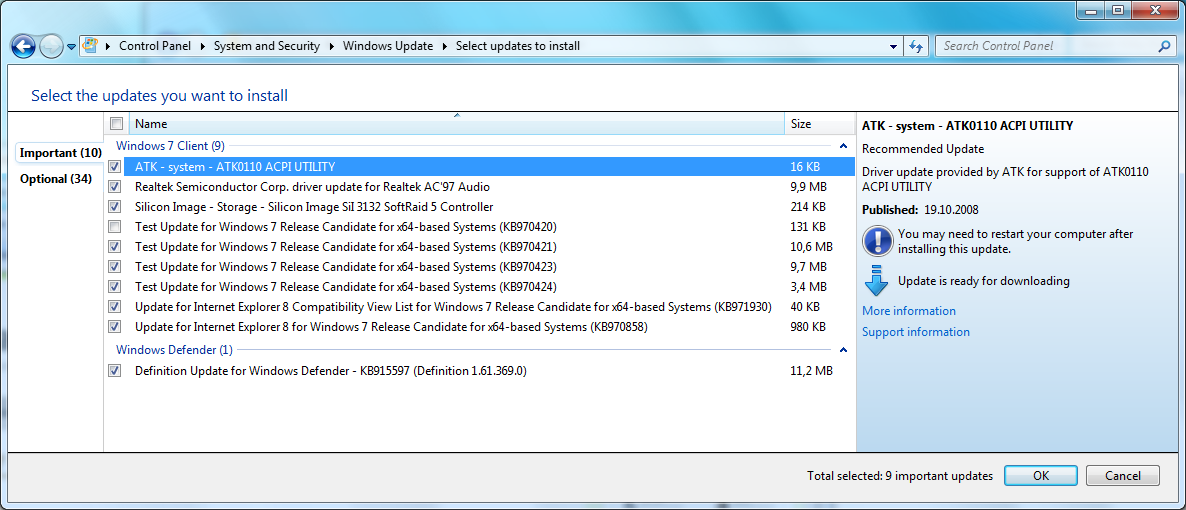Open the System and Security breadcrumb
Screen dimensions: 1186x510
click(x=267, y=46)
